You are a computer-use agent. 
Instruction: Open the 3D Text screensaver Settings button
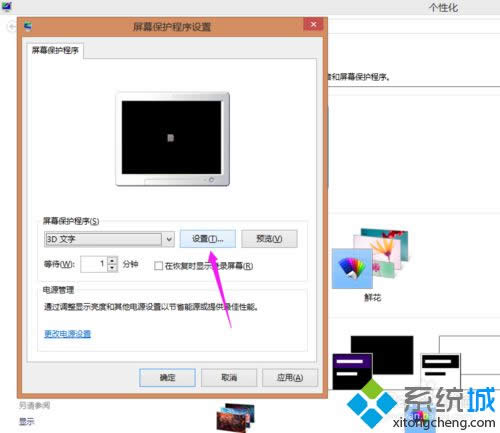[208, 239]
